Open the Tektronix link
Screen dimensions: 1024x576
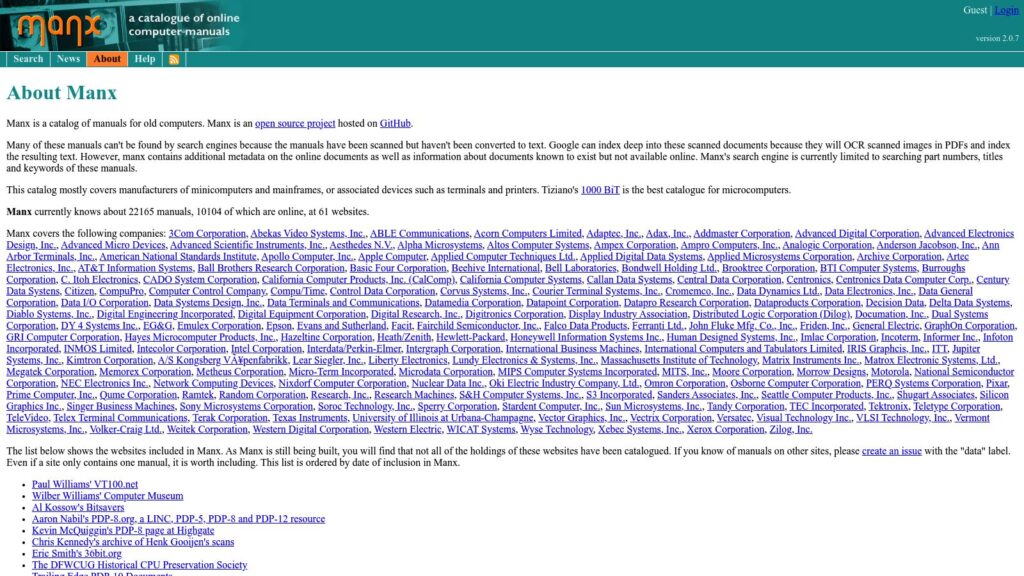[x=888, y=407]
